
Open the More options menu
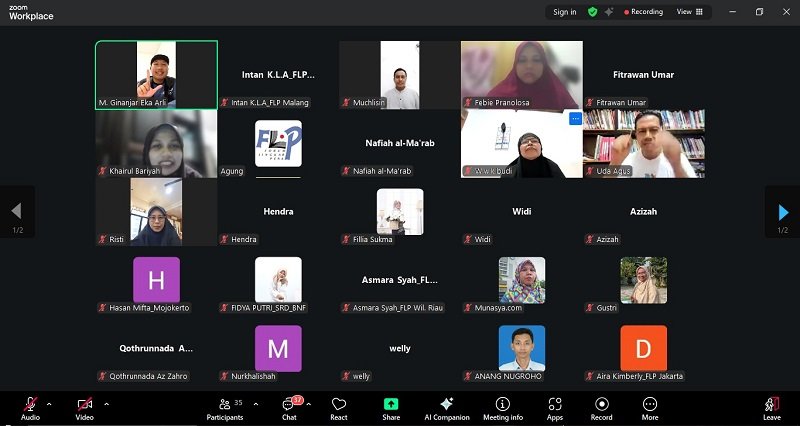tap(649, 409)
